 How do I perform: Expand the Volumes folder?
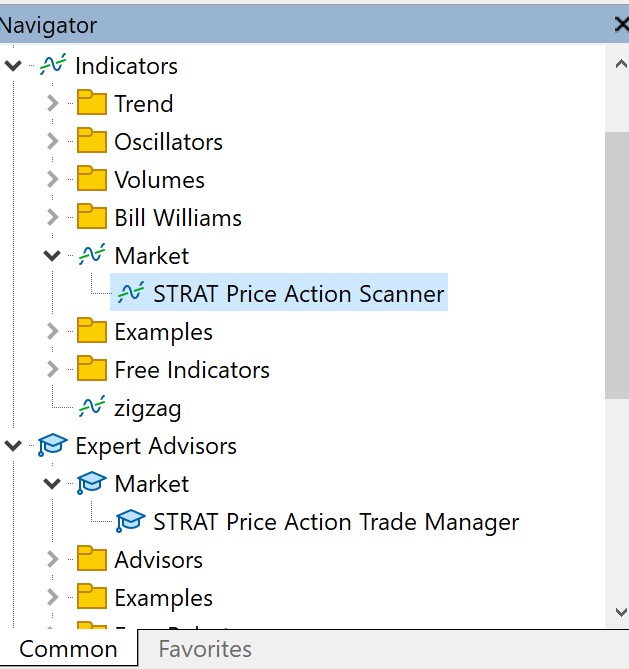point(53,180)
